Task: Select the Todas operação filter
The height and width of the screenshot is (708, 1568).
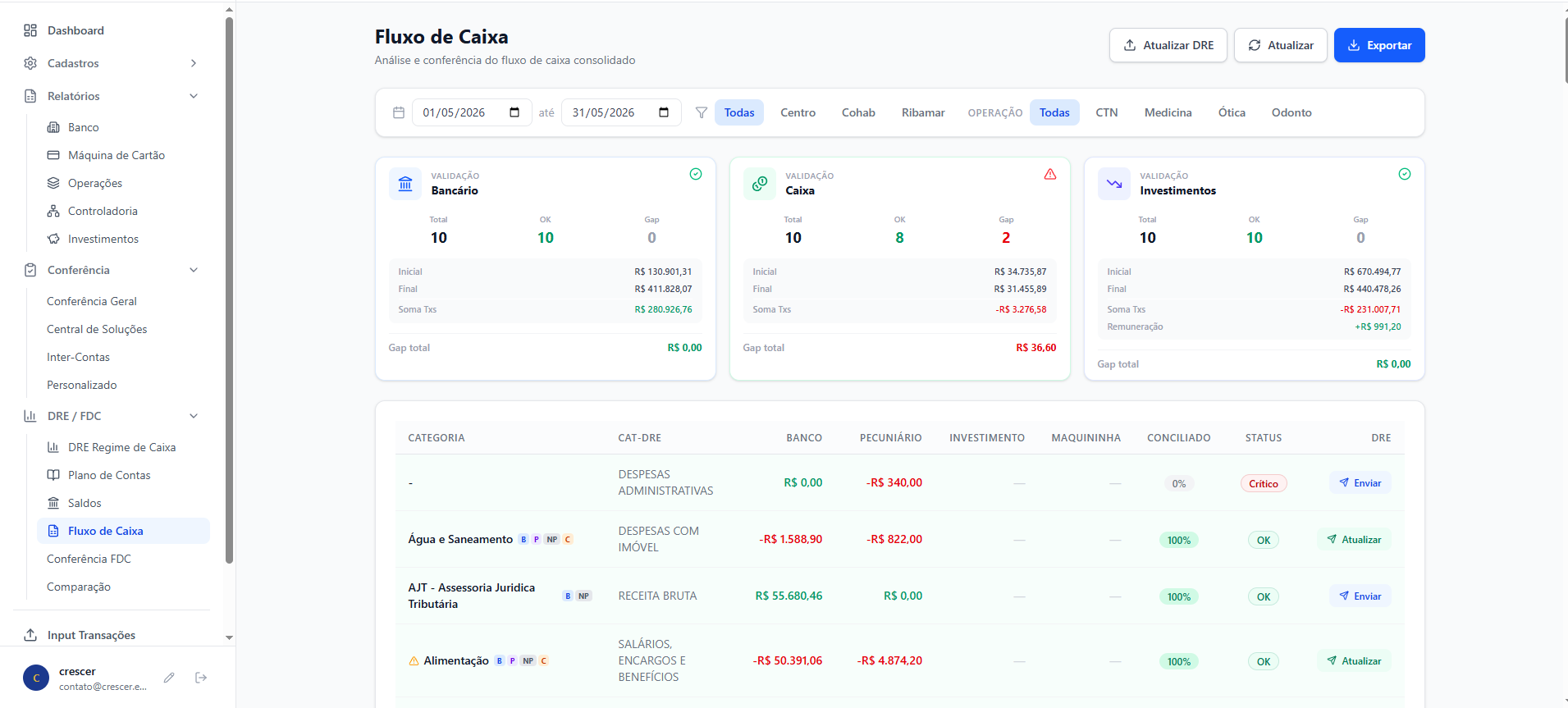Action: [1054, 112]
